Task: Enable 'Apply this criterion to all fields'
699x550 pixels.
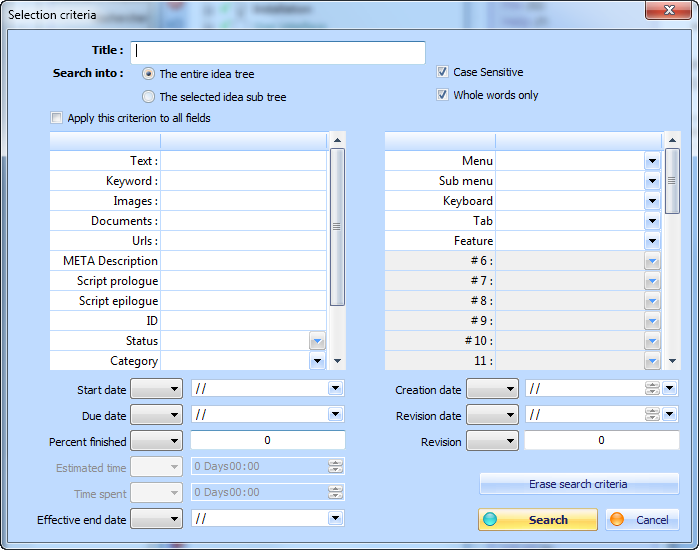Action: coord(57,118)
